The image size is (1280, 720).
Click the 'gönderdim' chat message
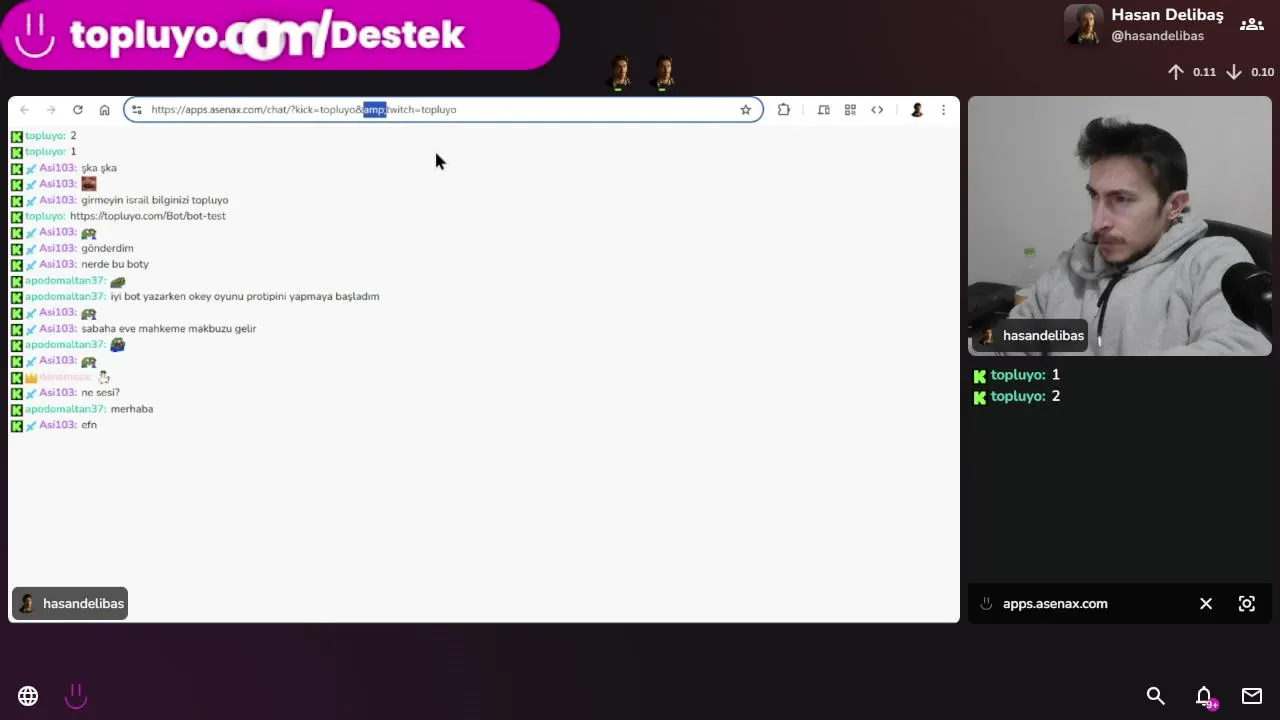pos(107,249)
